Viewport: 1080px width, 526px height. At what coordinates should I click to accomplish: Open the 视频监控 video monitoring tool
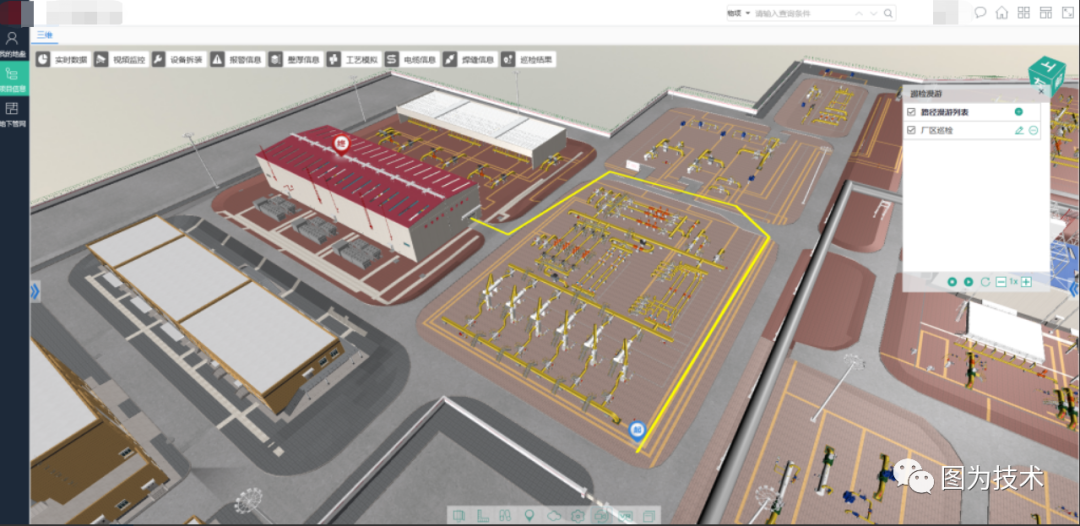[121, 60]
